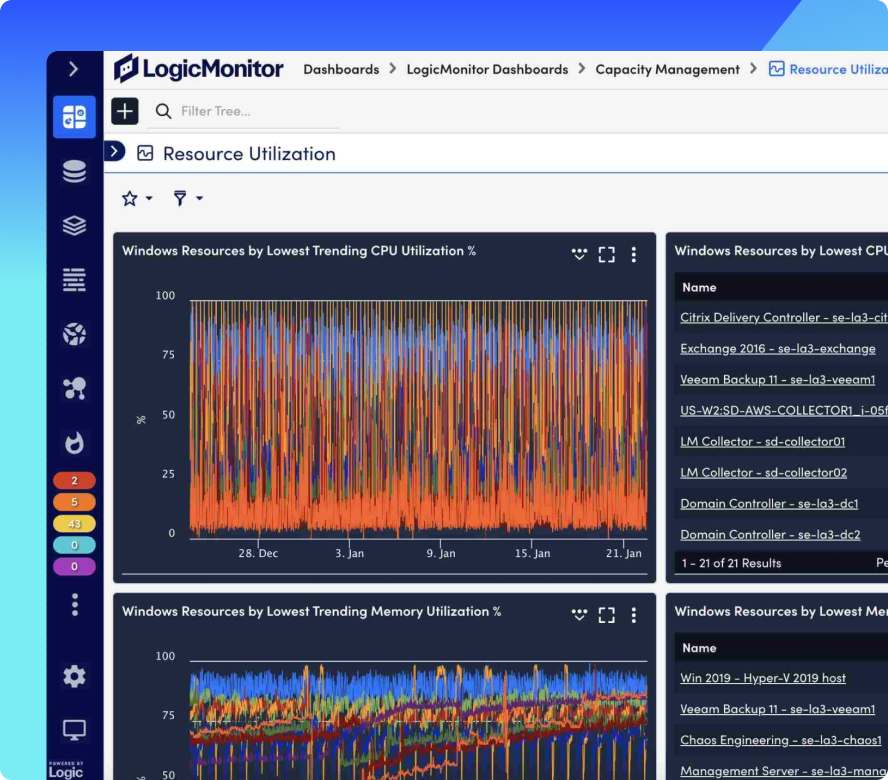Open the Mapping nodes sidebar icon
888x780 pixels.
(74, 389)
